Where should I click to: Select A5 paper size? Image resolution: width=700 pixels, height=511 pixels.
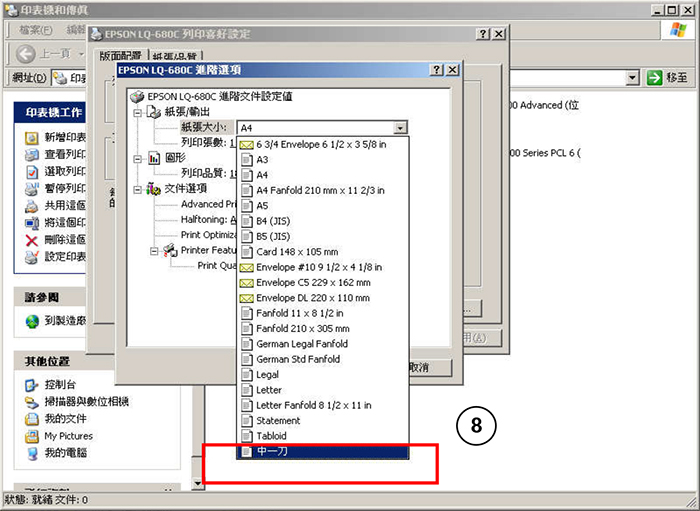322,206
